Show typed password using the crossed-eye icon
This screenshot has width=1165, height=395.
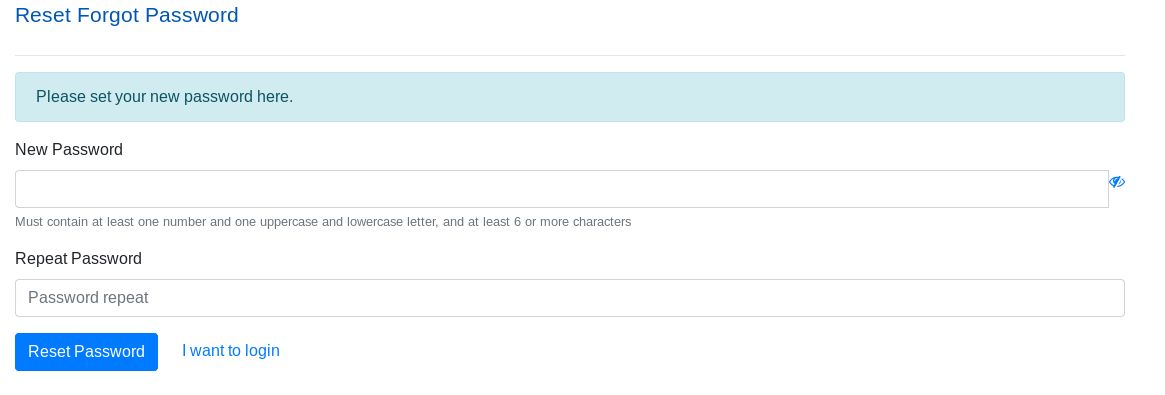point(1116,182)
